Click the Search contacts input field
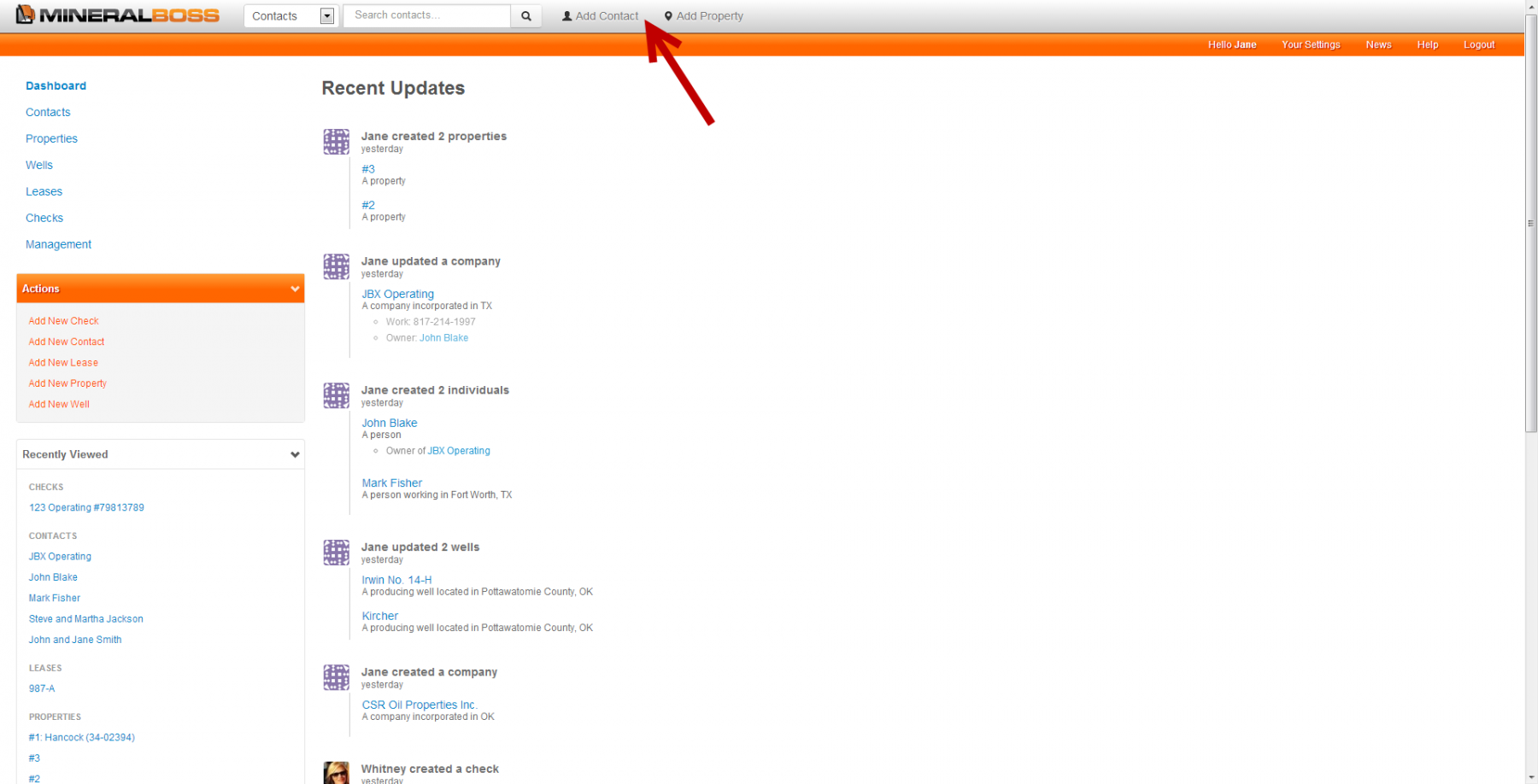1538x784 pixels. tap(426, 16)
